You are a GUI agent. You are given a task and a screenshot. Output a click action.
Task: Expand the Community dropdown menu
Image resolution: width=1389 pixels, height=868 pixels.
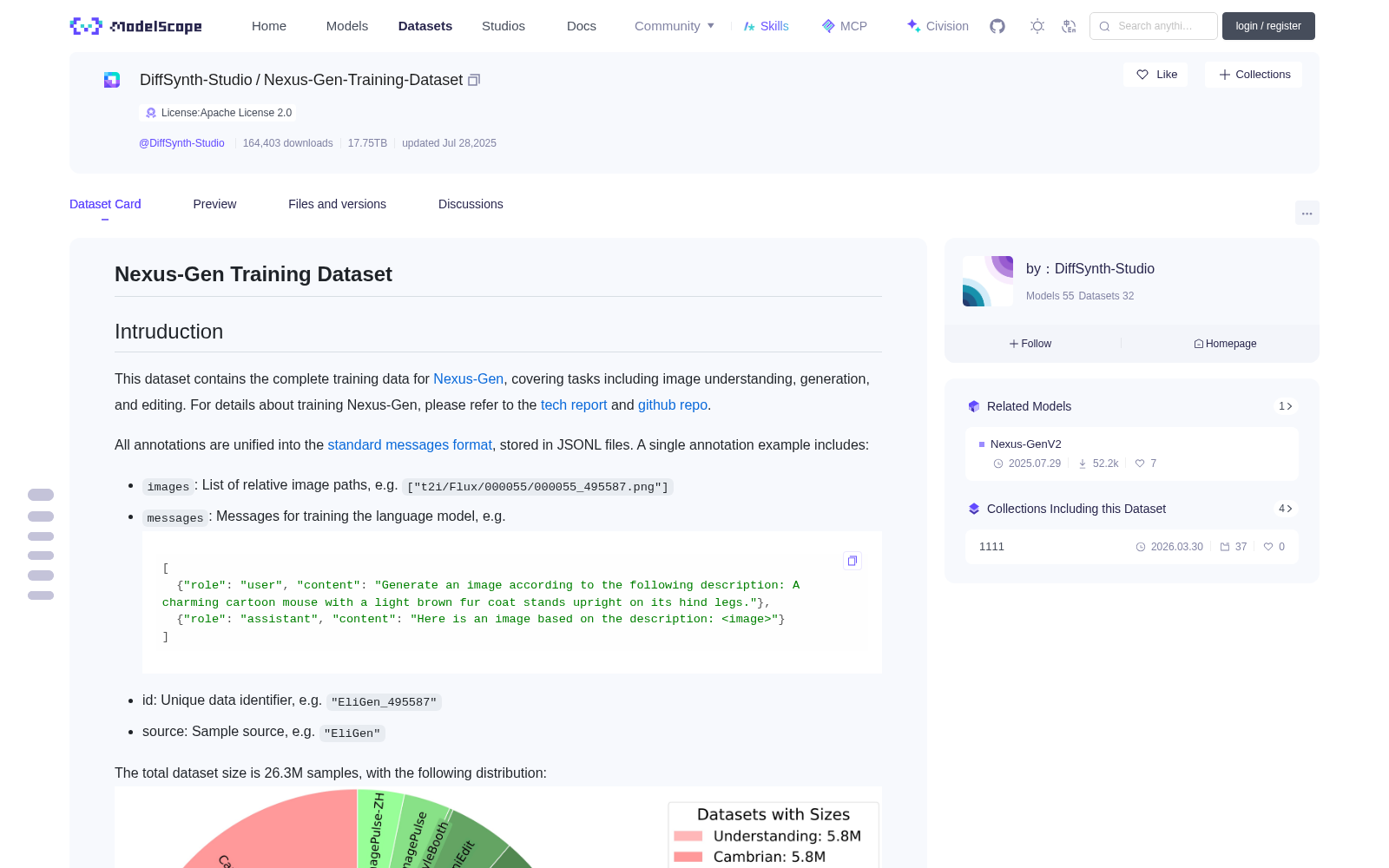pos(675,26)
